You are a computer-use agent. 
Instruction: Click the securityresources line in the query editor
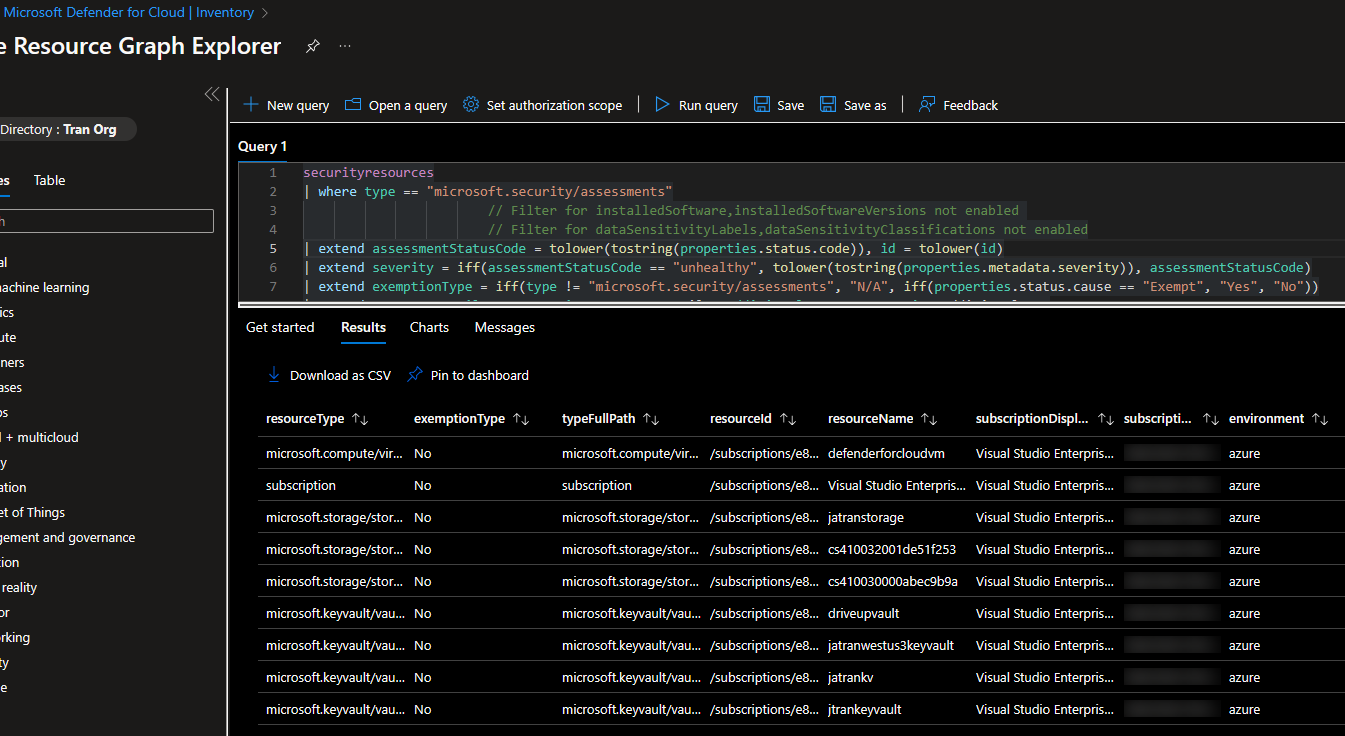pyautogui.click(x=368, y=173)
